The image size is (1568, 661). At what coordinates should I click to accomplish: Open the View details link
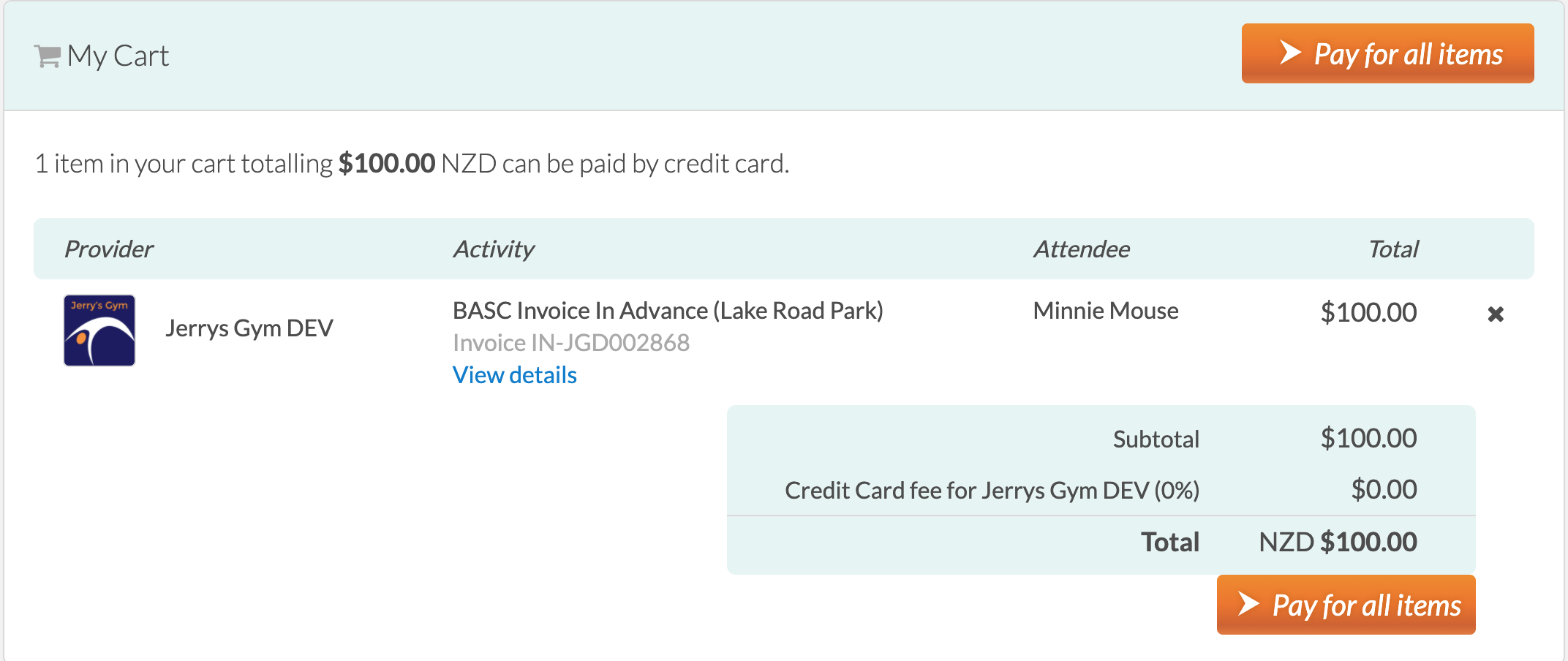tap(515, 375)
